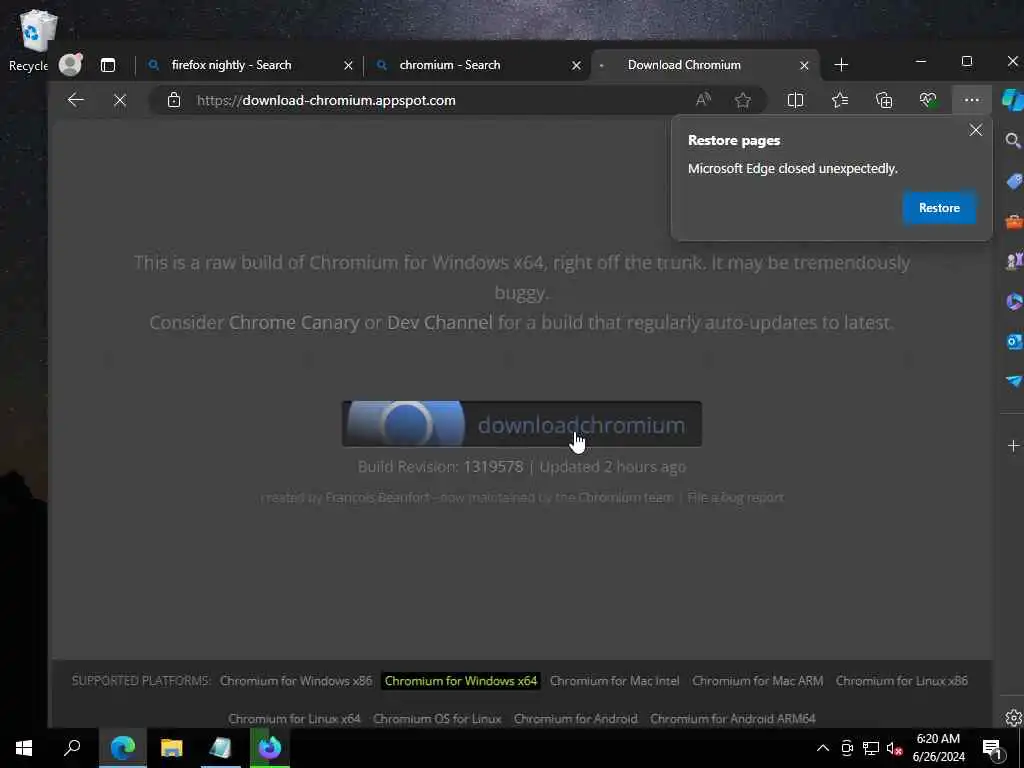Choose Chromium for Windows x64
This screenshot has height=768, width=1024.
(x=460, y=680)
